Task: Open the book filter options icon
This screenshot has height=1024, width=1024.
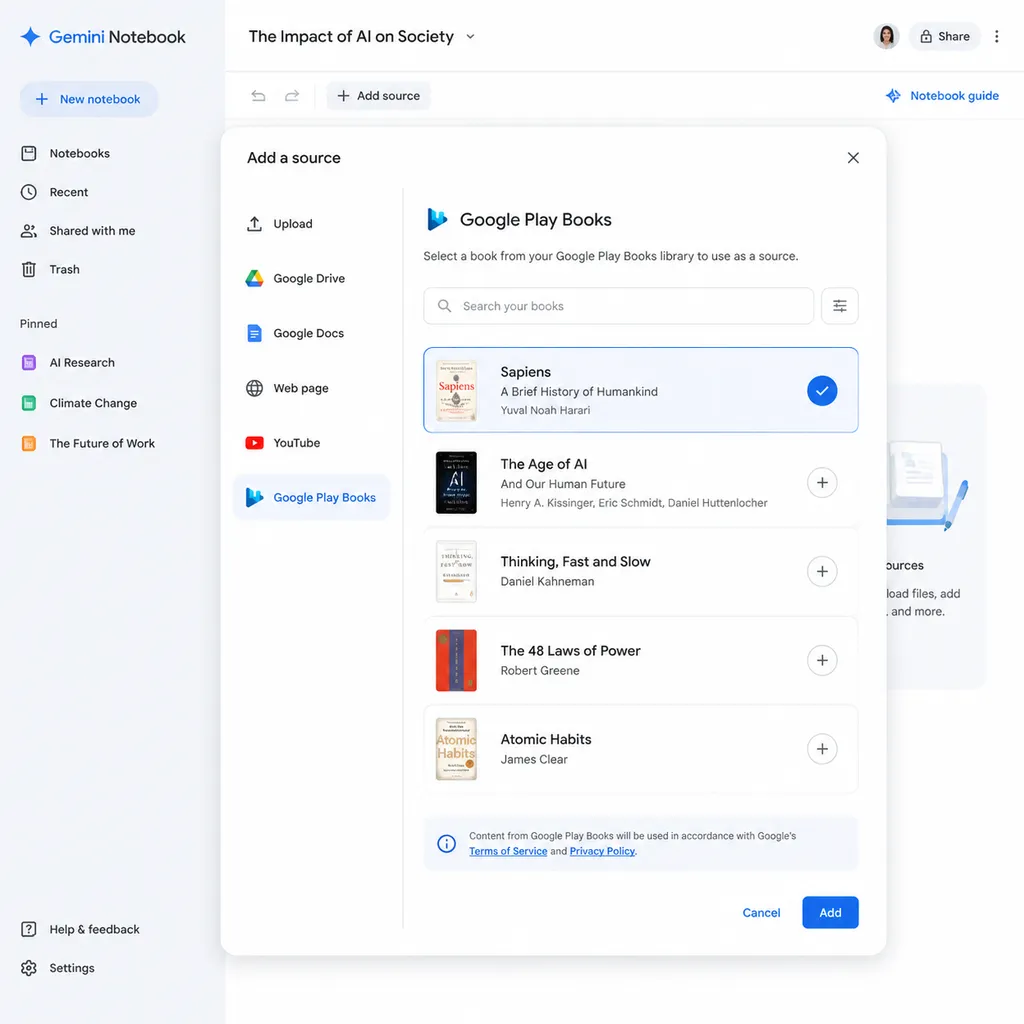Action: click(x=840, y=306)
